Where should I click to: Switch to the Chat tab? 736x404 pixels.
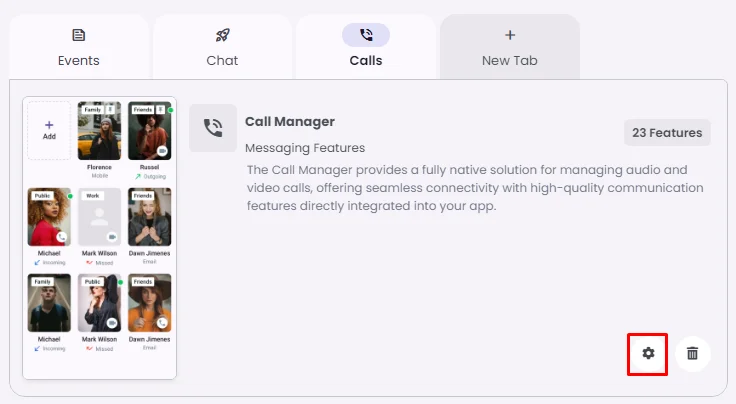[222, 60]
